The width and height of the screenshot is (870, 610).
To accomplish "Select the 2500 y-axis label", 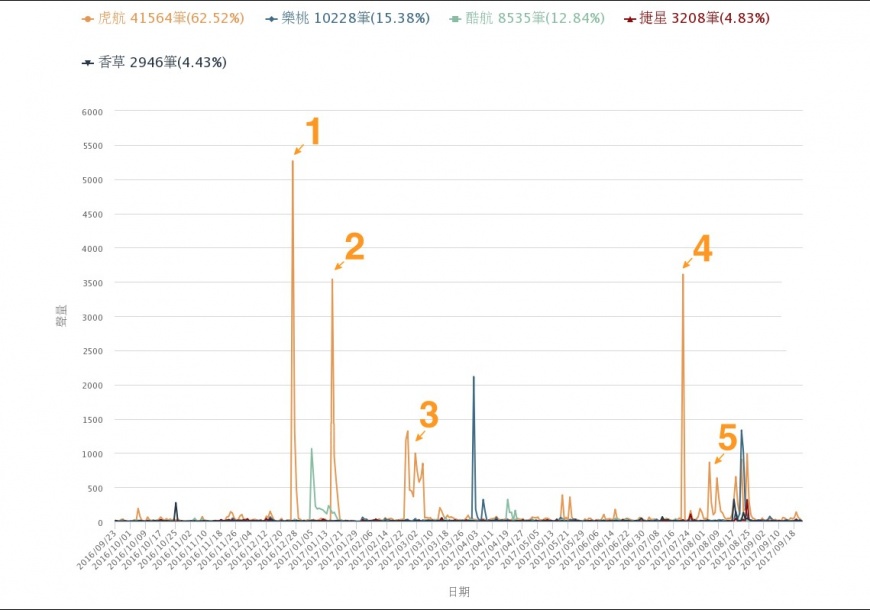I will [93, 351].
